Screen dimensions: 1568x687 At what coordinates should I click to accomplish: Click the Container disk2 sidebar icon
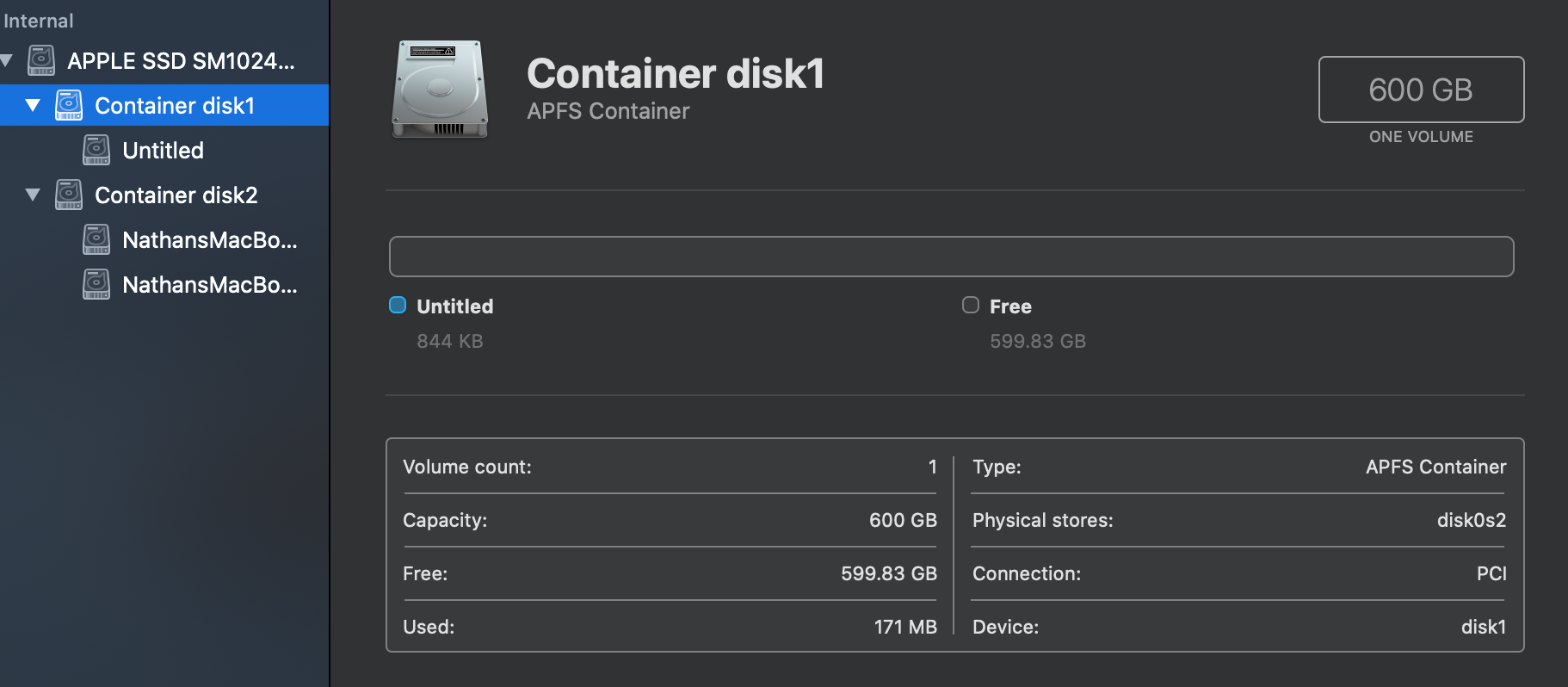coord(69,195)
